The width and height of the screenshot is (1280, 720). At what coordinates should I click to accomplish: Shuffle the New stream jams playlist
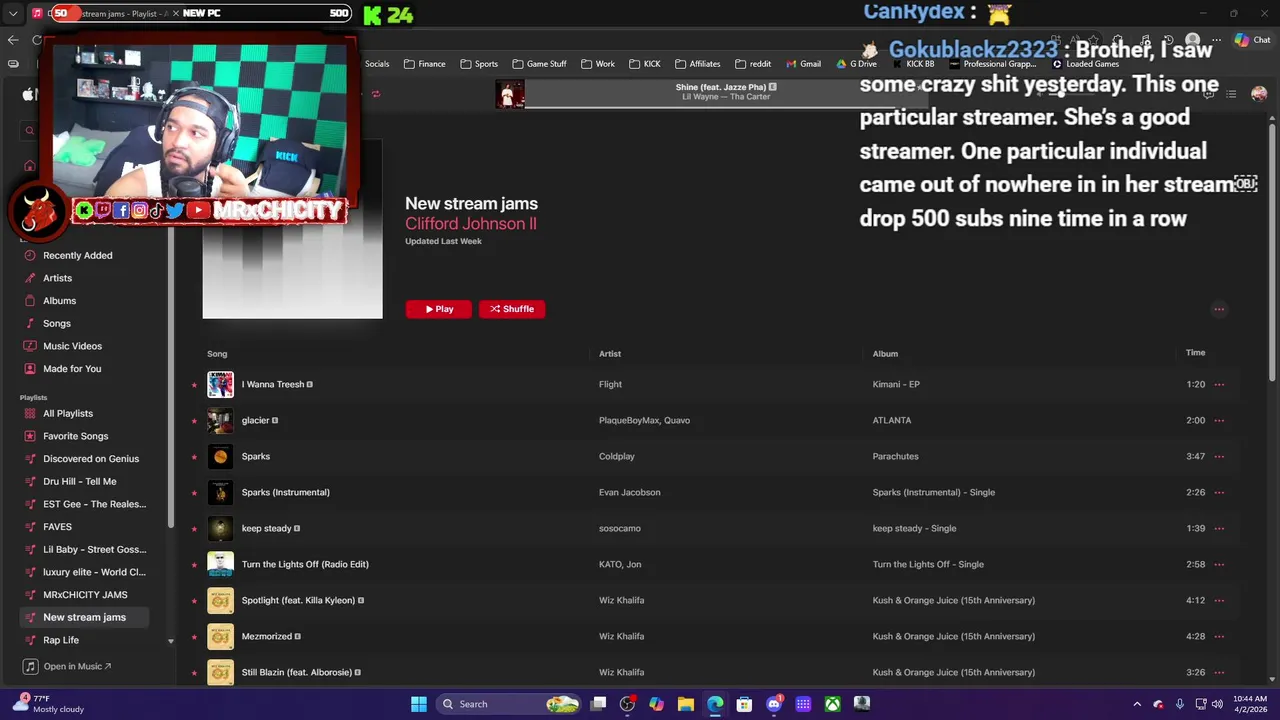pos(512,309)
